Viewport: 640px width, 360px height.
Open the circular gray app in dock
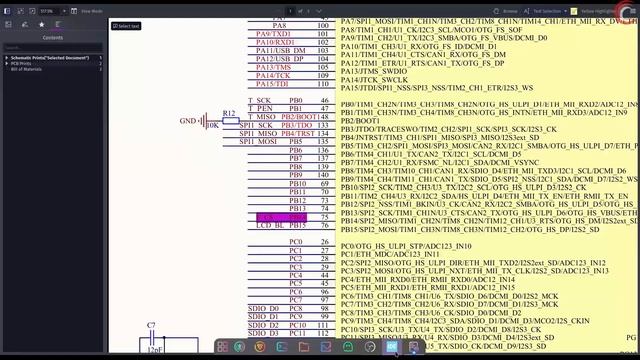(x=370, y=347)
